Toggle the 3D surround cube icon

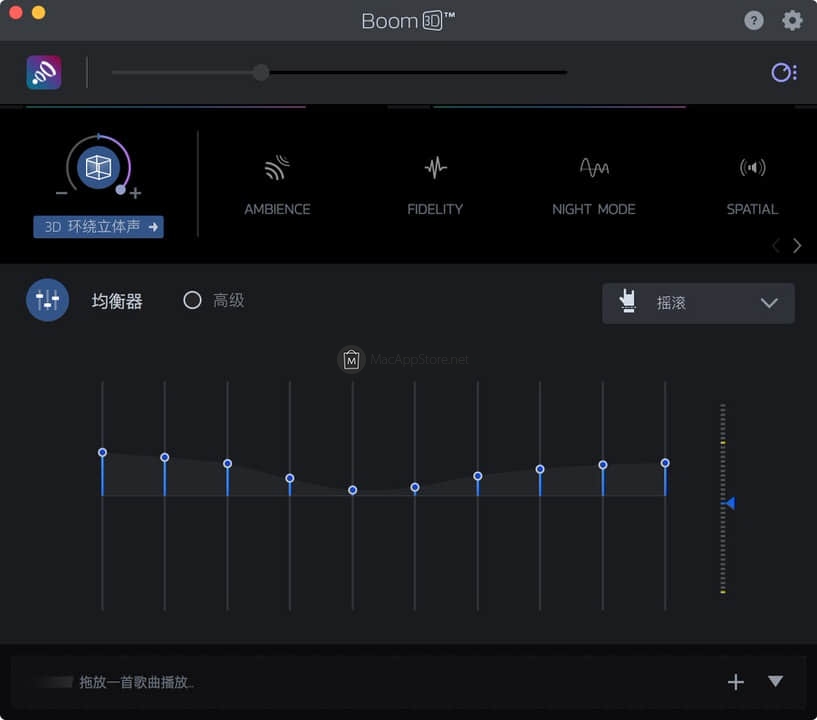point(98,167)
